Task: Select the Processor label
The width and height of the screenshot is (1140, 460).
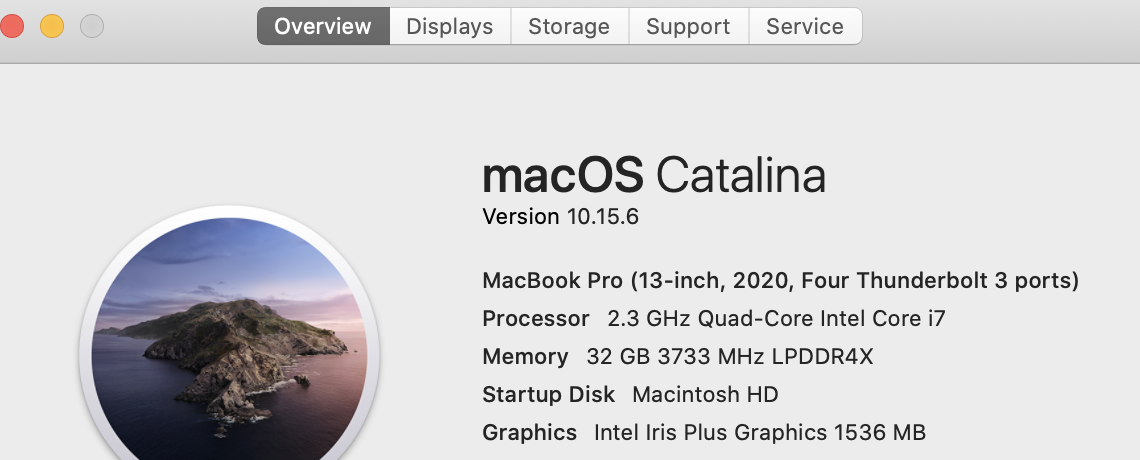Action: (x=536, y=319)
